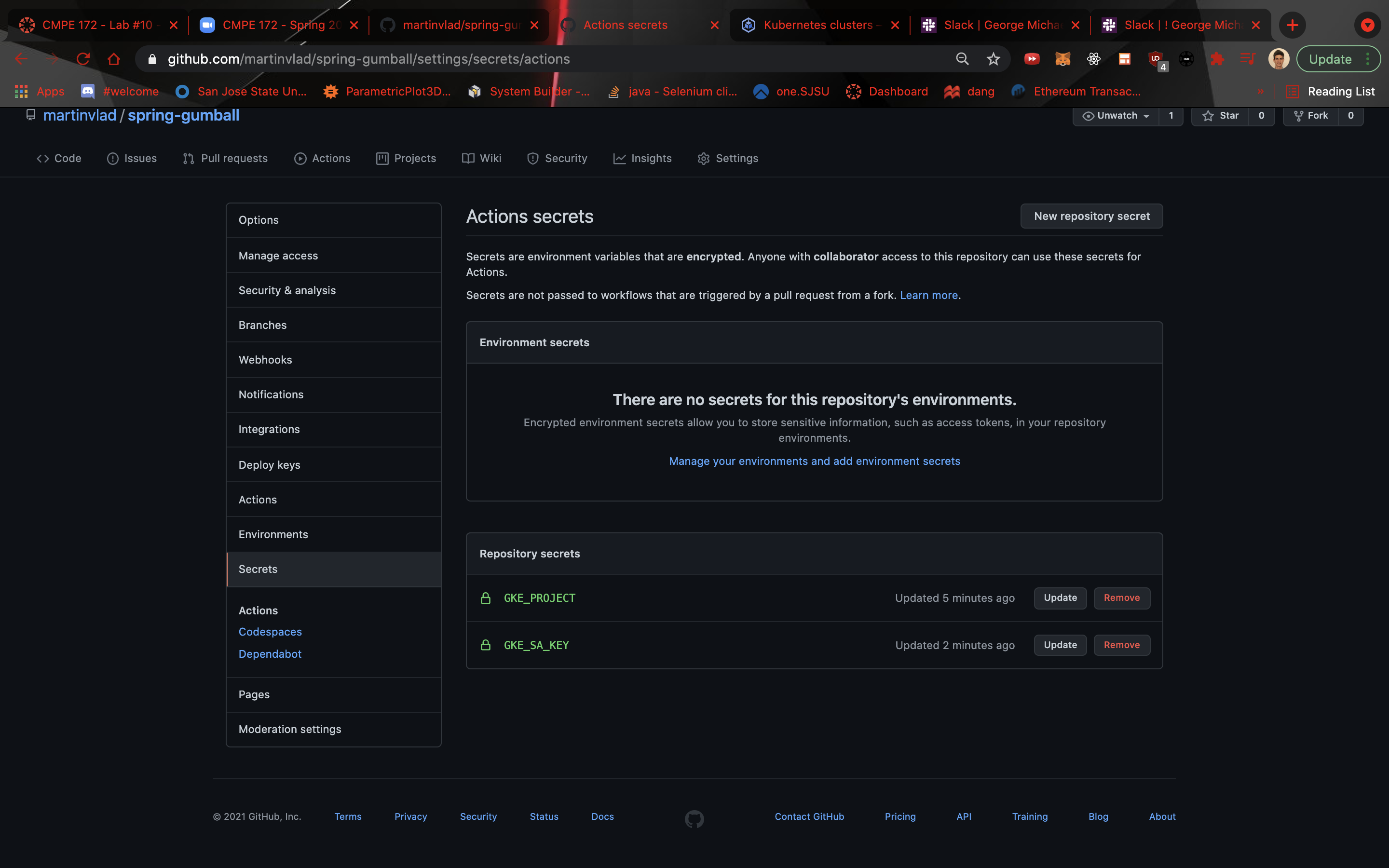Viewport: 1389px width, 868px height.
Task: Click the React DevTools extension icon
Action: pos(1093,59)
